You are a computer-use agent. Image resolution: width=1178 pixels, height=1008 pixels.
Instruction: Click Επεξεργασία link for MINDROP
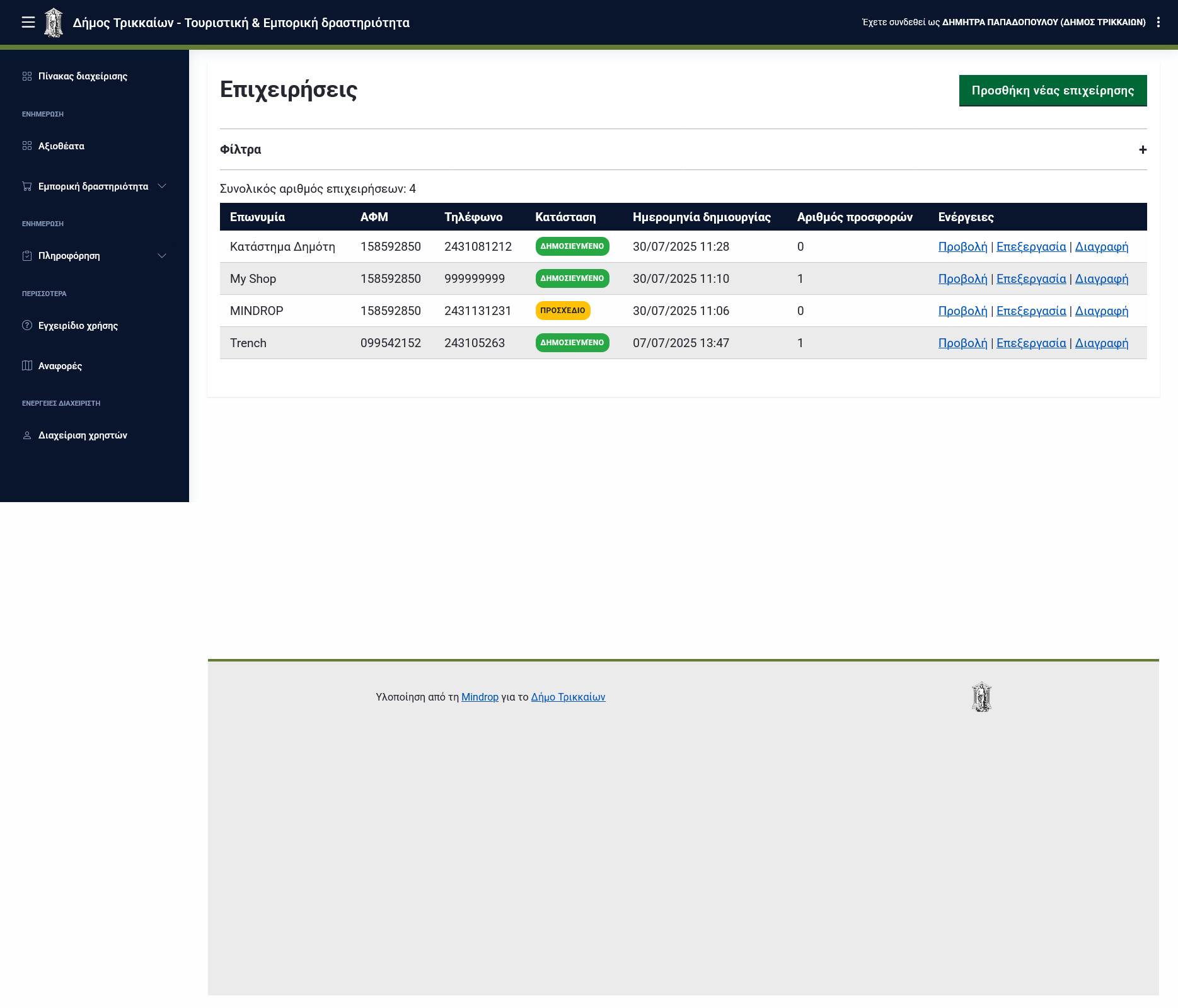[x=1031, y=311]
